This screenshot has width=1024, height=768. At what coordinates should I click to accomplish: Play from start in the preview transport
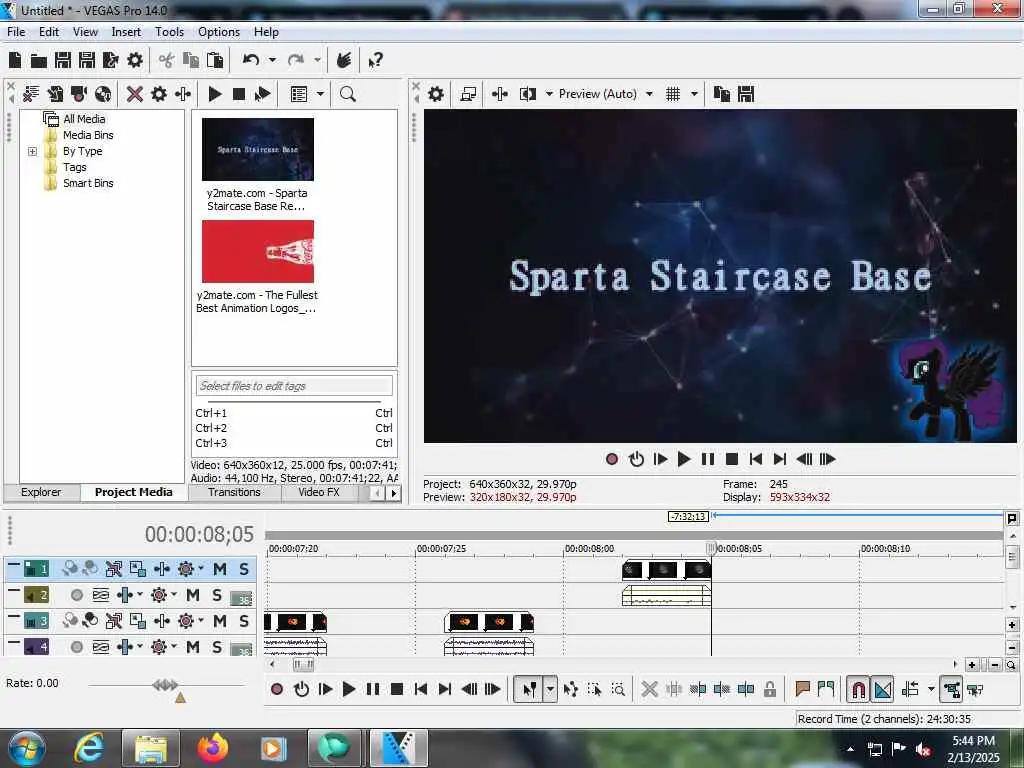coord(660,459)
